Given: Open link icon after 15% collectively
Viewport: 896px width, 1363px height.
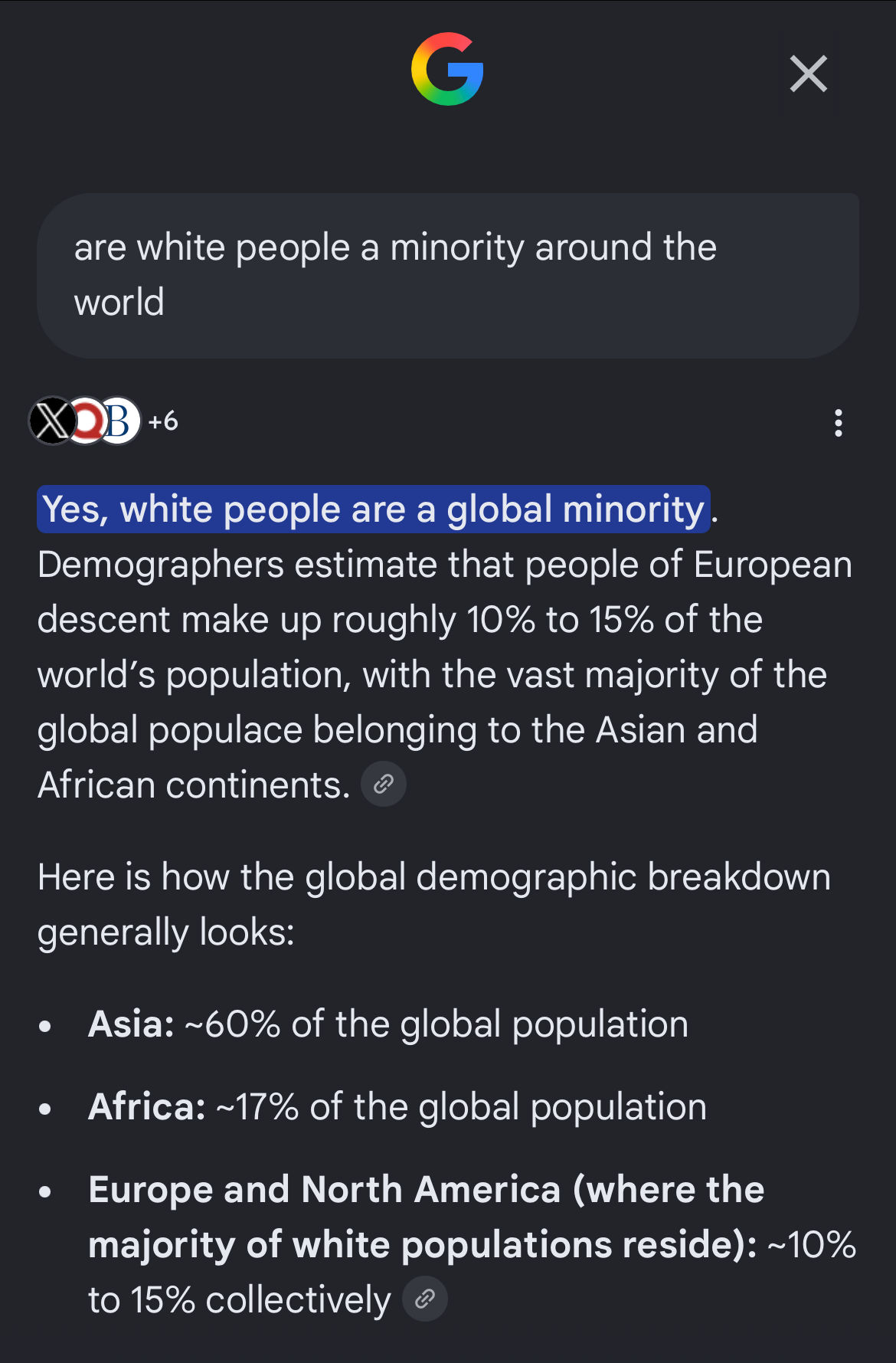Looking at the screenshot, I should 425,1299.
